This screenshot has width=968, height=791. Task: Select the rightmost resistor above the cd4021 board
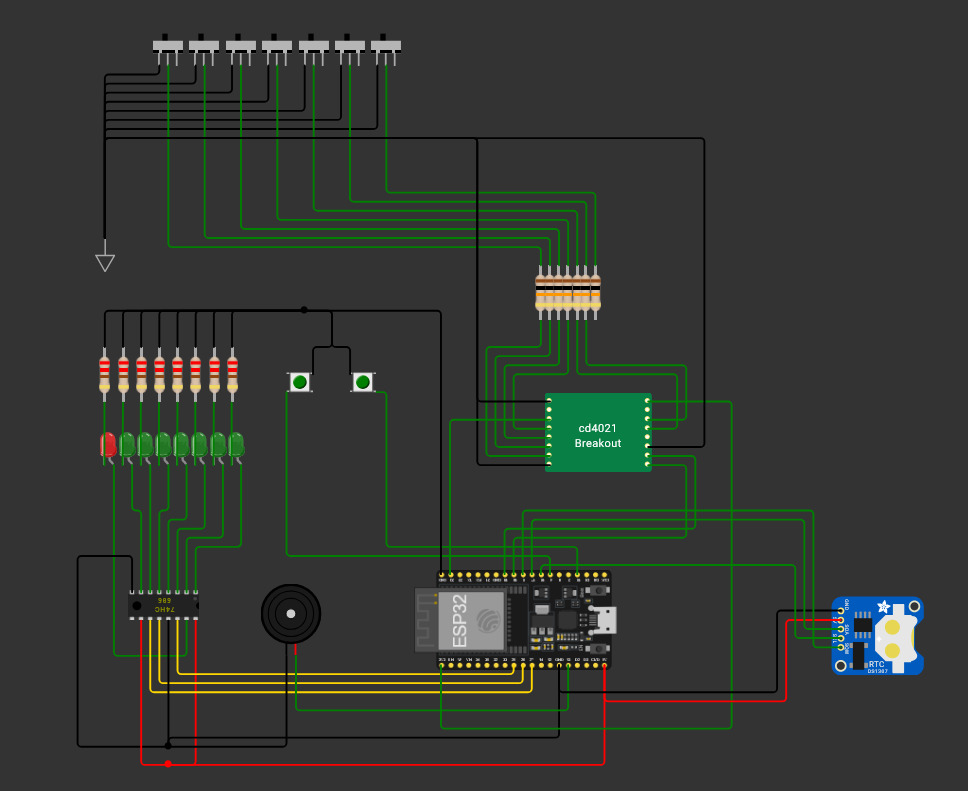[x=595, y=293]
